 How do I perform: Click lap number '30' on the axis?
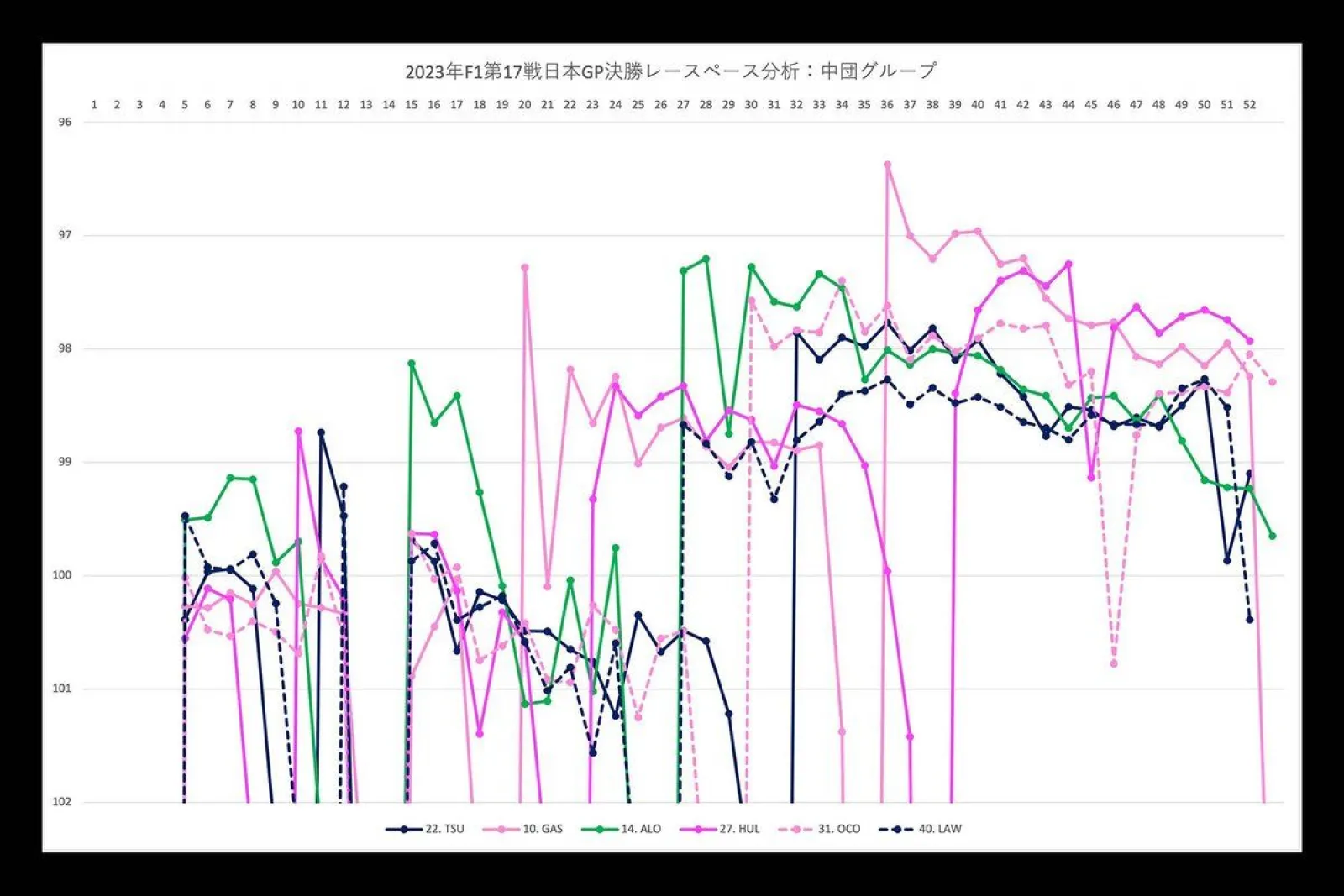click(751, 105)
